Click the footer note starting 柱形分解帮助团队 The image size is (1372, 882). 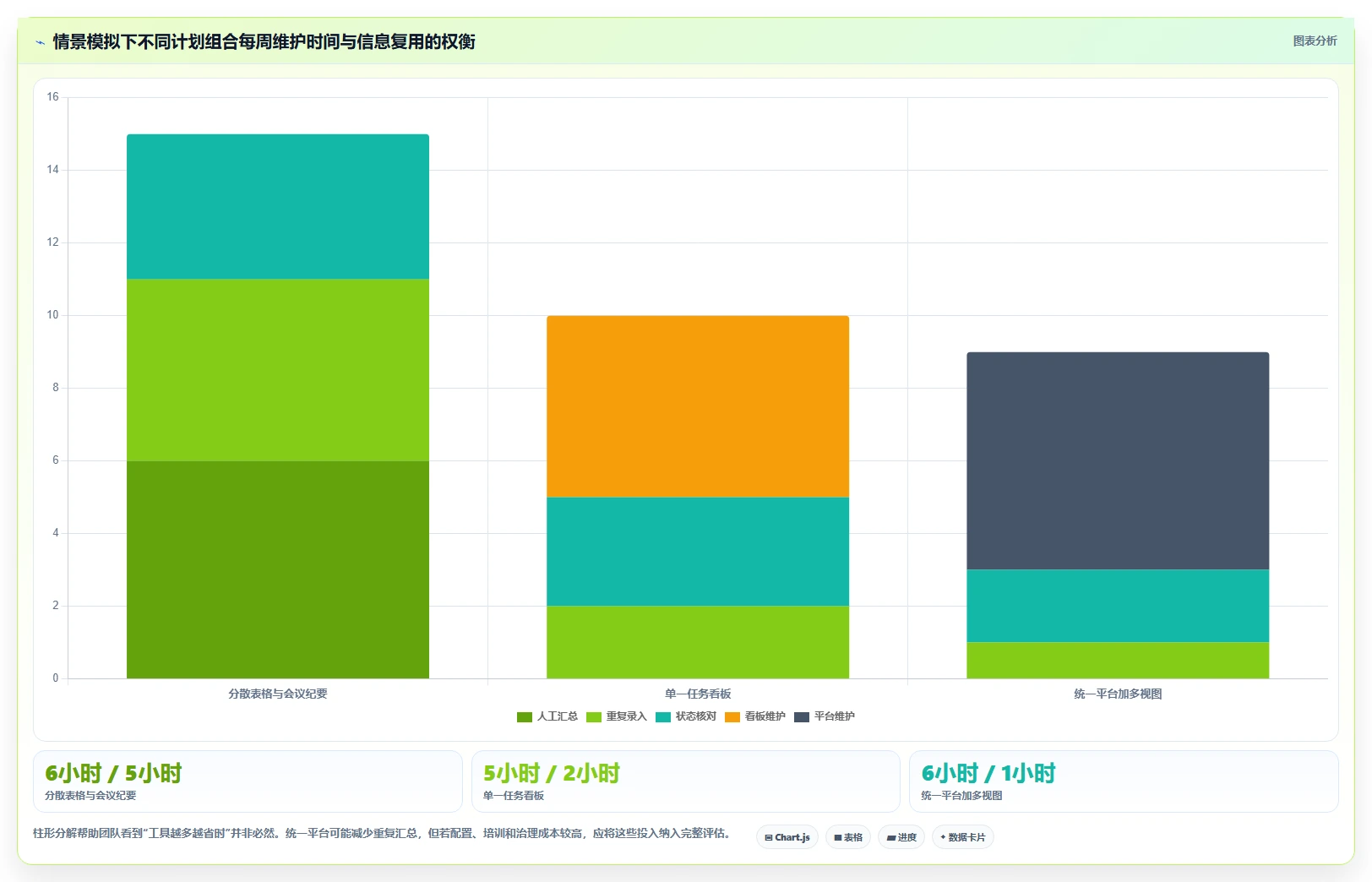(381, 833)
